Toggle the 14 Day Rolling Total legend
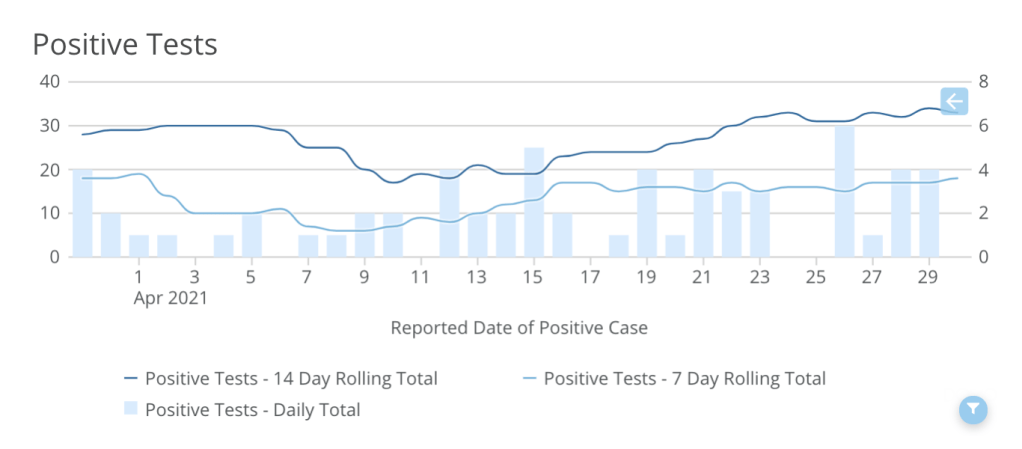 click(x=291, y=379)
